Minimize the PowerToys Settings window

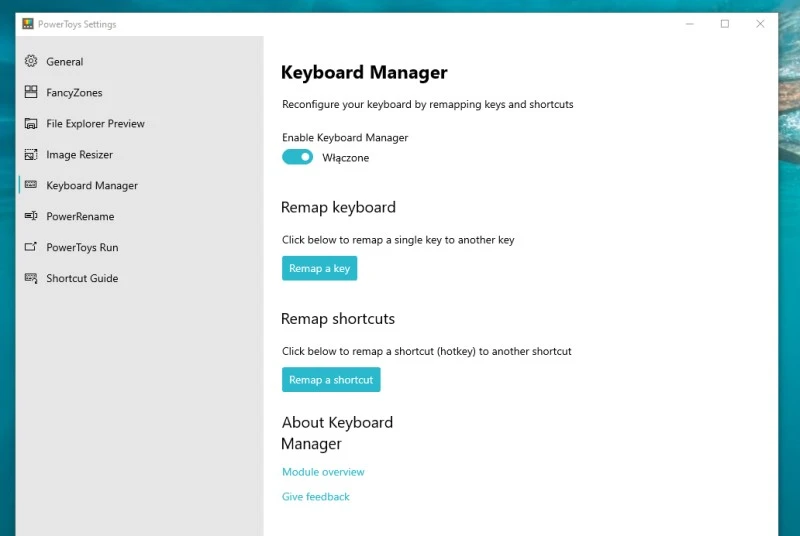tap(690, 24)
